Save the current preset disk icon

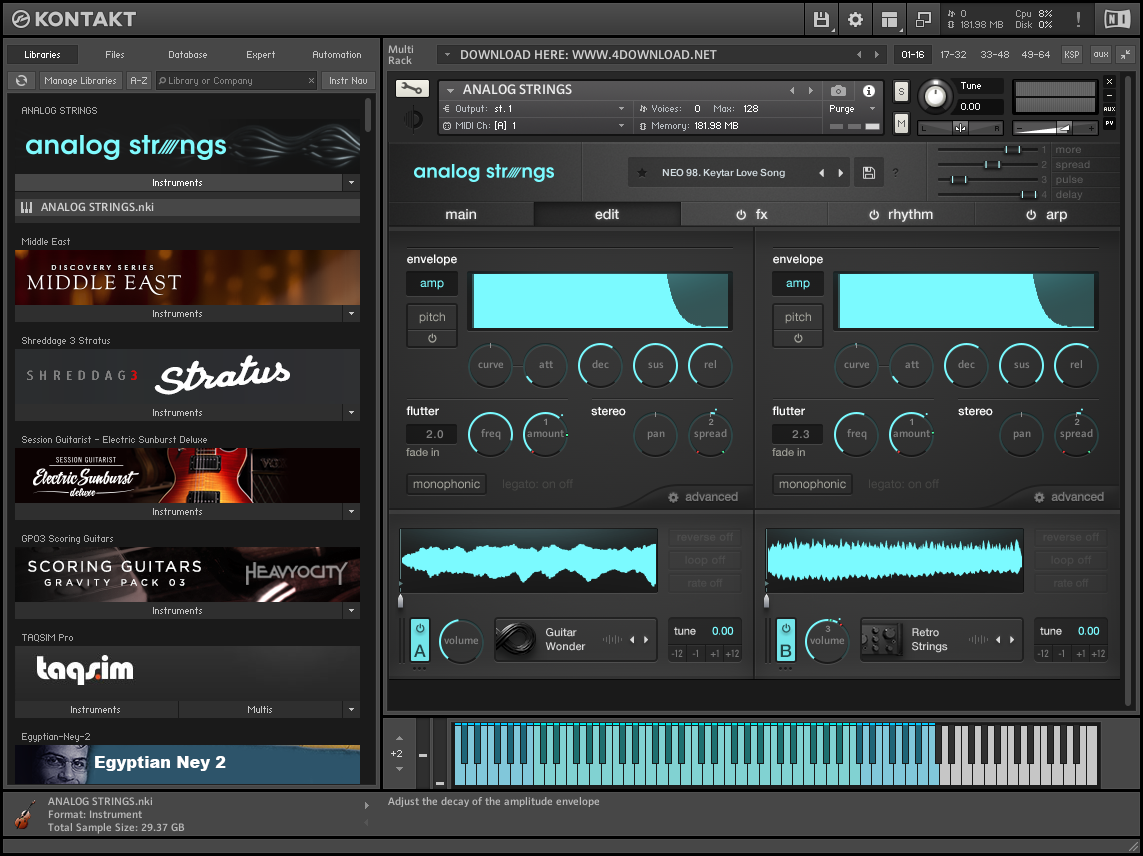tap(869, 173)
